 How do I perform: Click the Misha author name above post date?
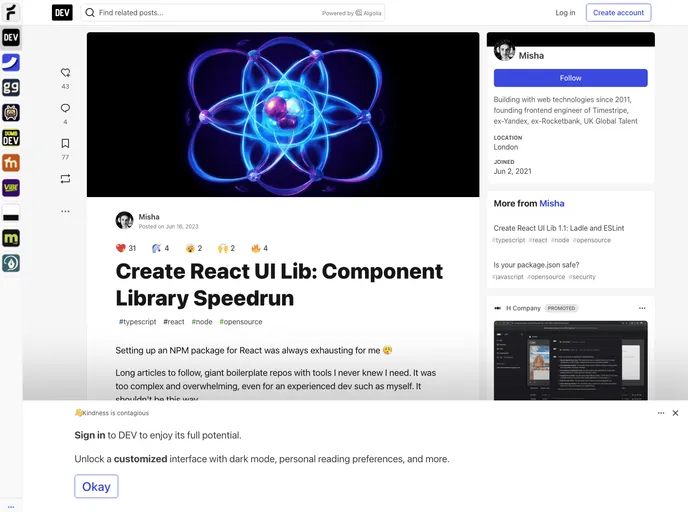pyautogui.click(x=149, y=217)
